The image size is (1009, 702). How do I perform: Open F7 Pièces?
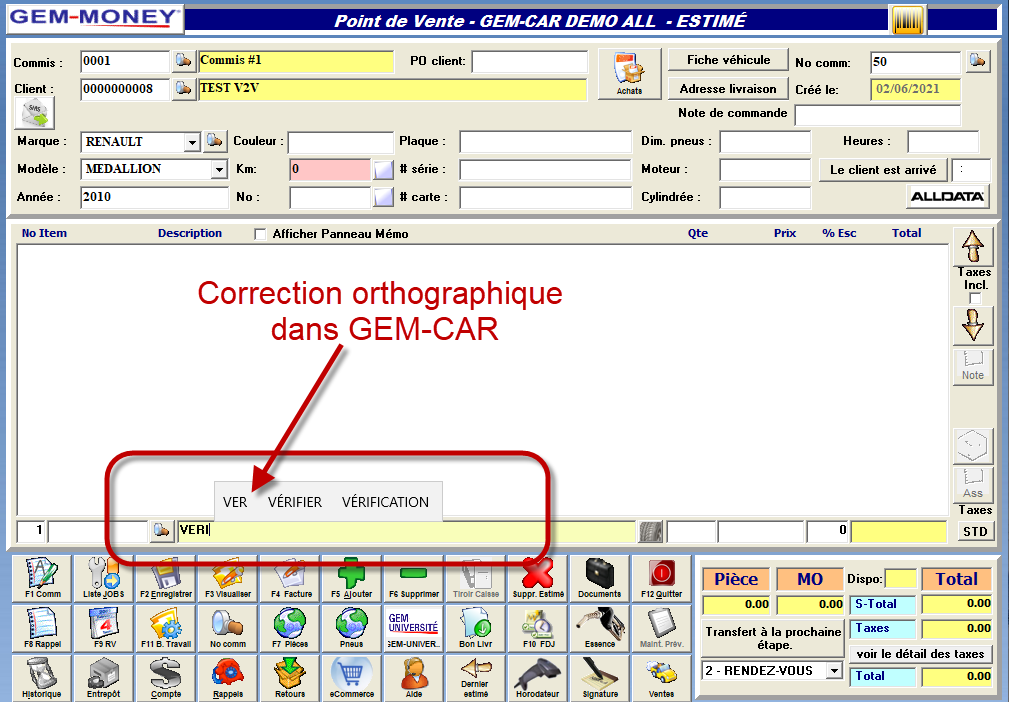click(290, 628)
